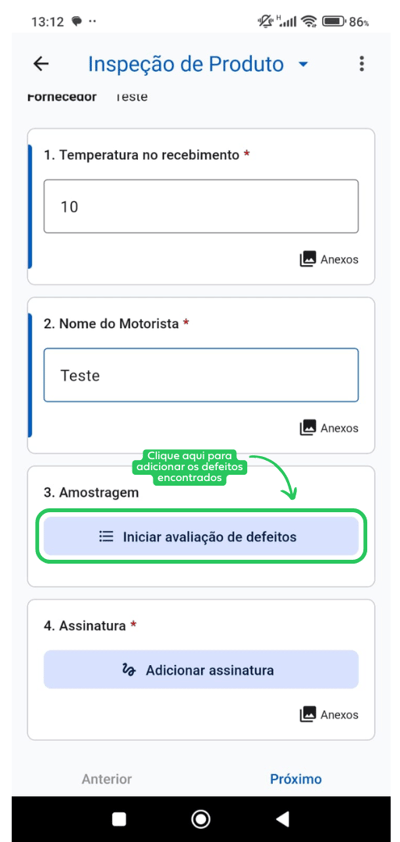The height and width of the screenshot is (842, 400).
Task: Tap the list icon on avaliação de defeitos button
Action: click(x=106, y=536)
